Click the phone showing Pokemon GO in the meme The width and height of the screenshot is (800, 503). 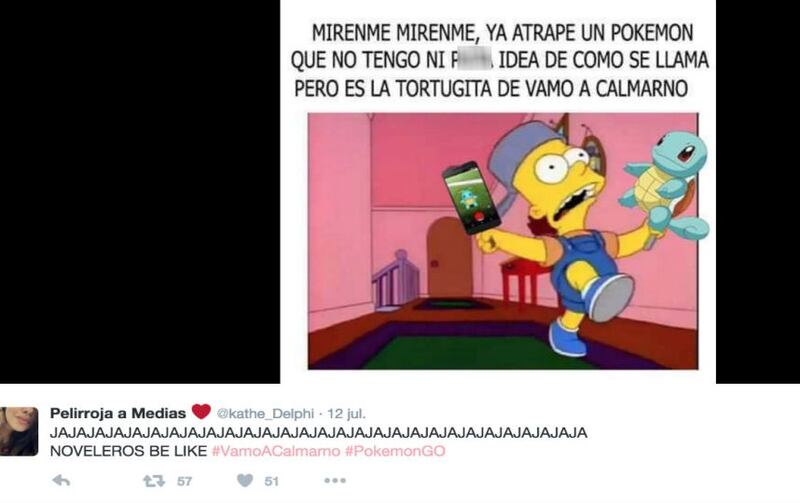[x=471, y=198]
